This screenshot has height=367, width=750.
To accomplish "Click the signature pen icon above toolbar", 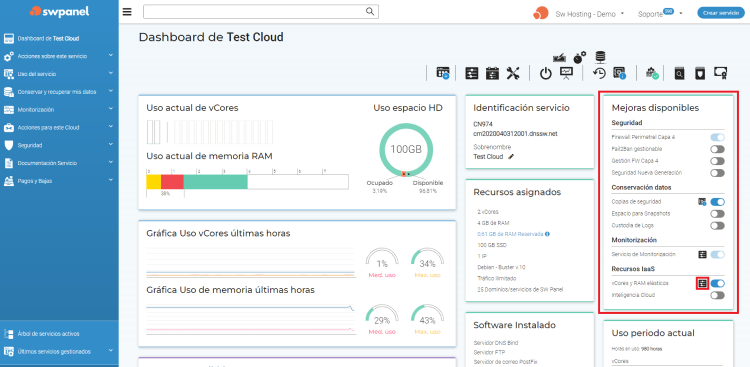I will tap(559, 58).
